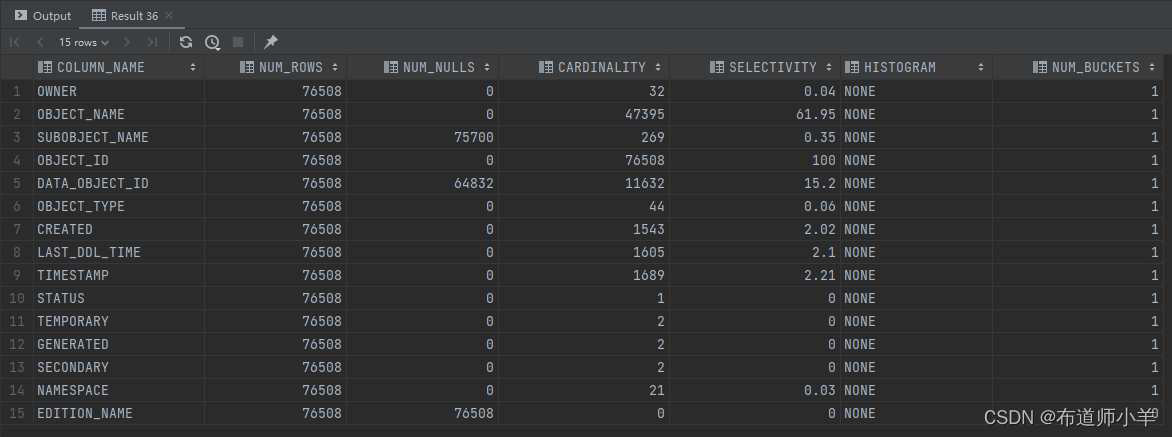Screen dimensions: 1172x437
Task: Open the auto-refresh clock icon
Action: pos(212,42)
